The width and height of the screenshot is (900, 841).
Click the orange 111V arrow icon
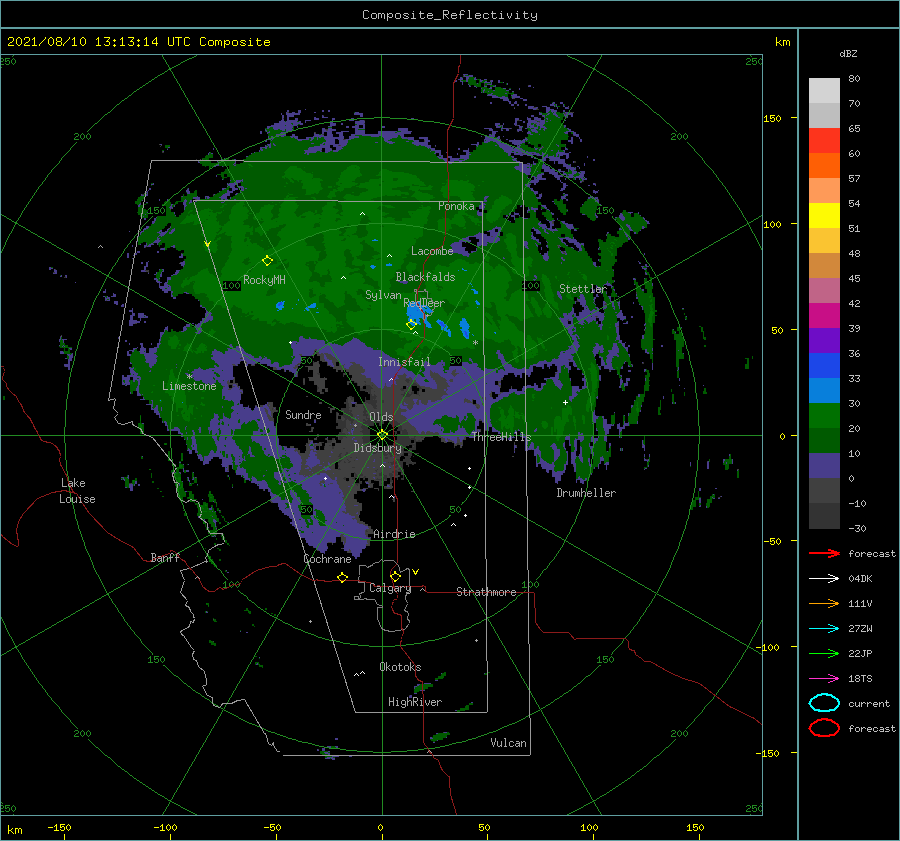pos(824,603)
